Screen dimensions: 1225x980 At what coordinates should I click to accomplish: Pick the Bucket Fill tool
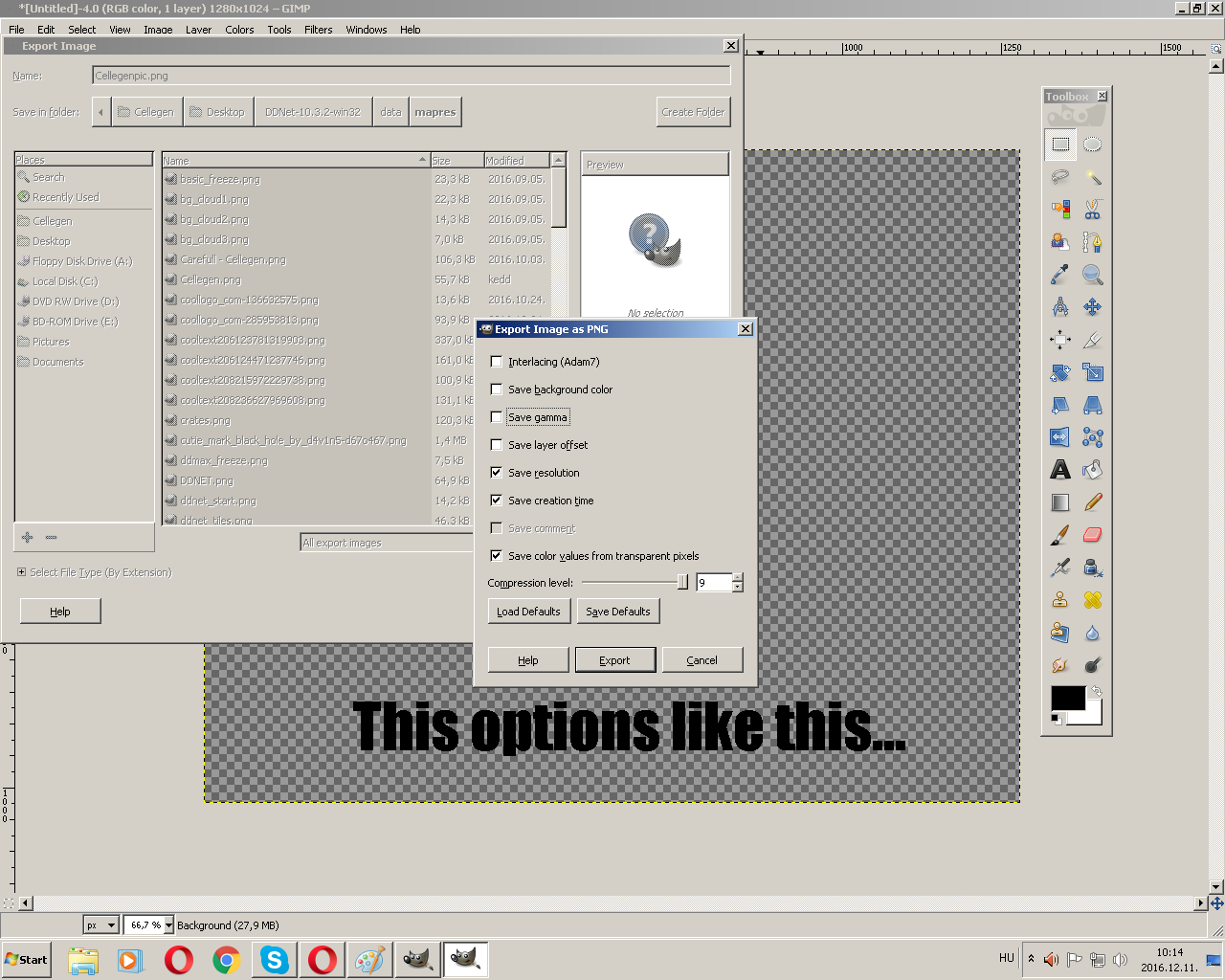[1092, 470]
